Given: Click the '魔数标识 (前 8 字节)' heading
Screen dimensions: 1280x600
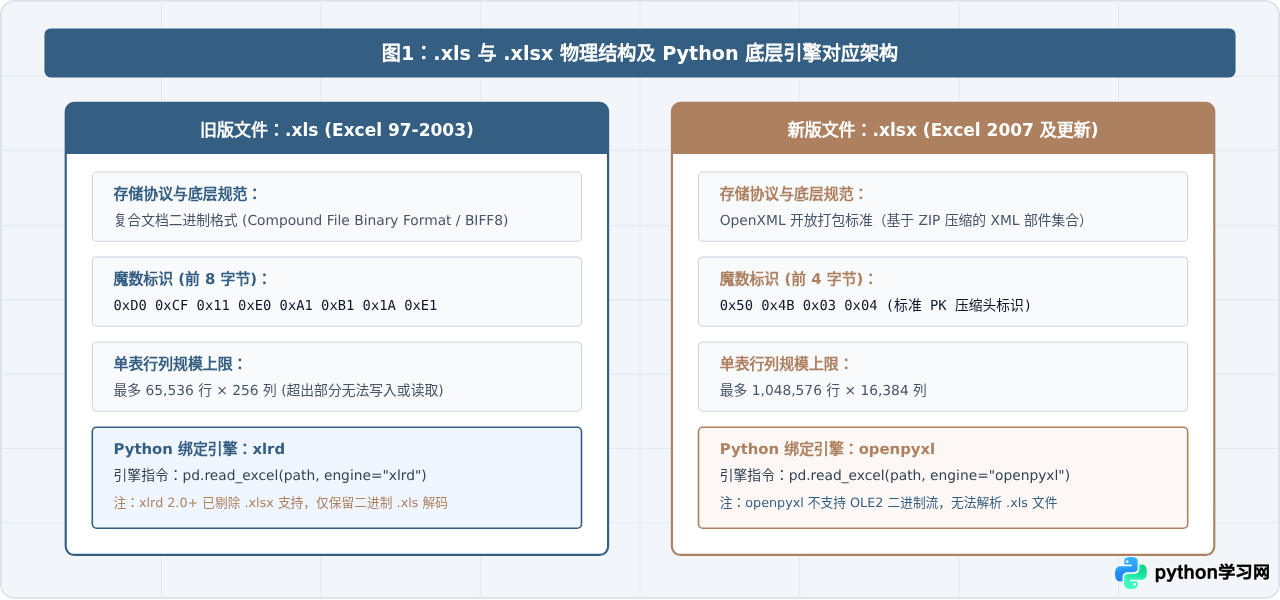Looking at the screenshot, I should click(x=191, y=279).
